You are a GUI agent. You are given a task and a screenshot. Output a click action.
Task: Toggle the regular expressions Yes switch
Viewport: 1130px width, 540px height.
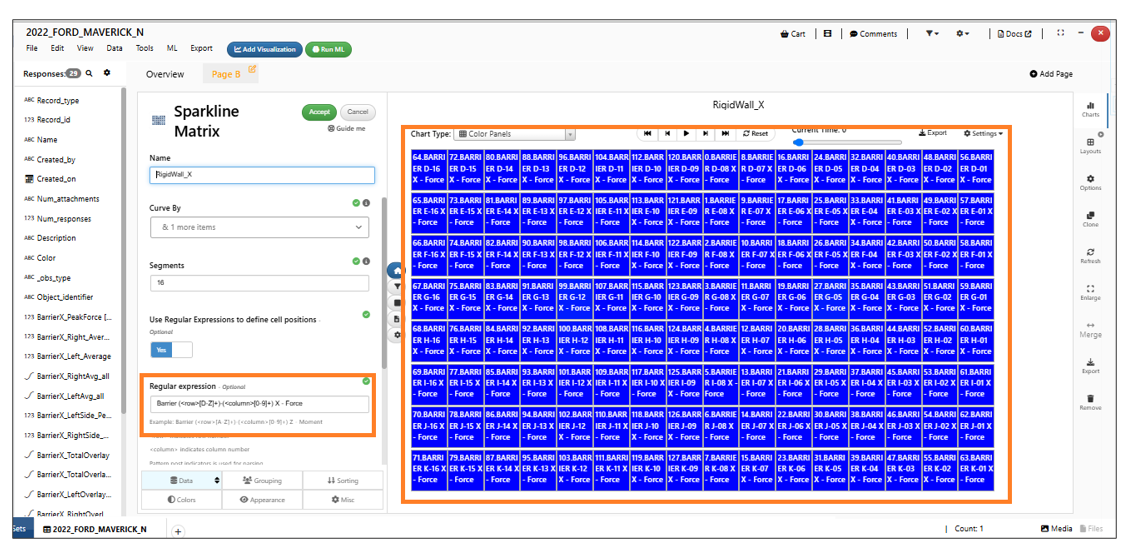click(171, 349)
